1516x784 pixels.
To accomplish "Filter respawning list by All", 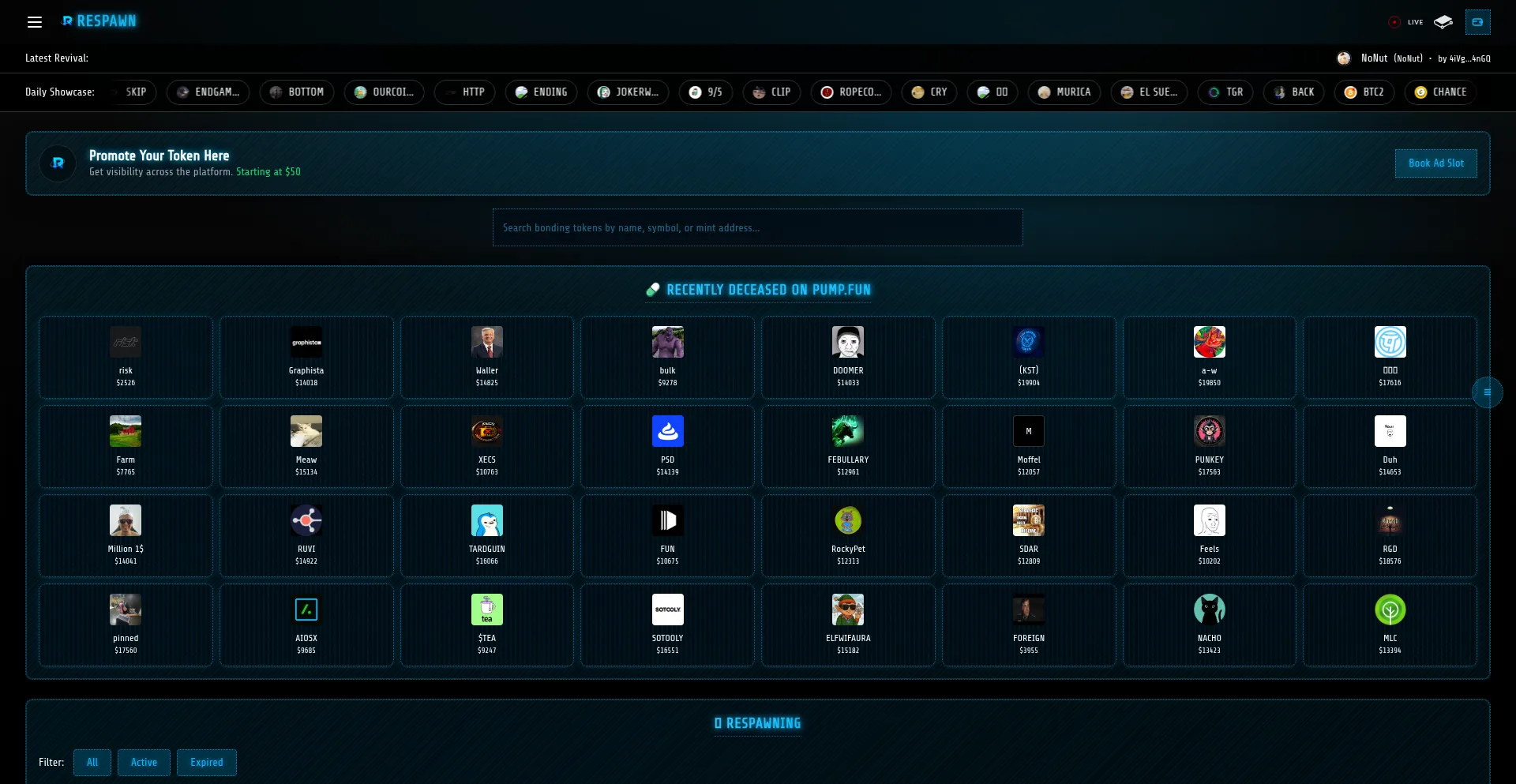I will (92, 763).
